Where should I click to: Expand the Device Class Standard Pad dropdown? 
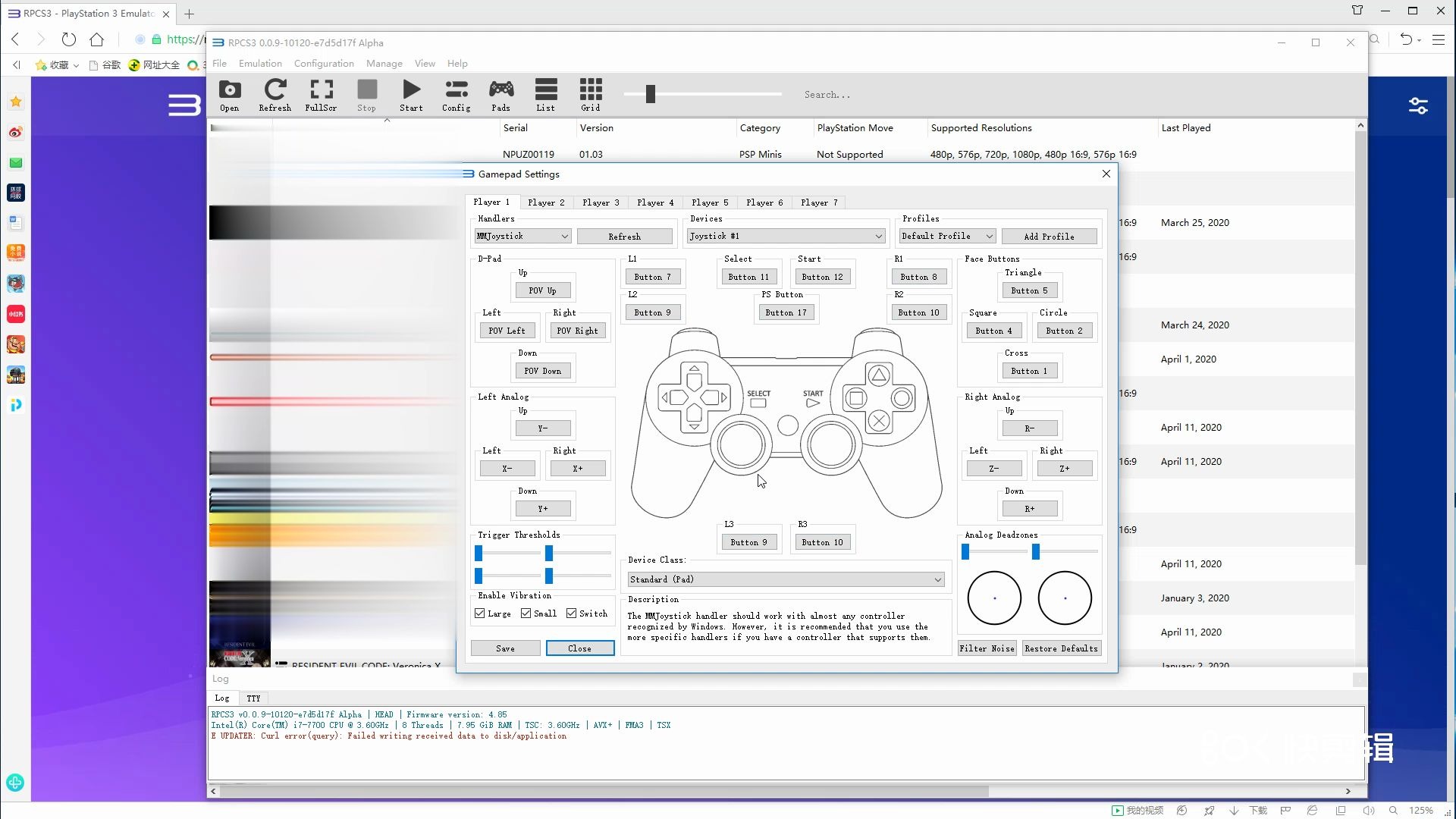(x=934, y=579)
